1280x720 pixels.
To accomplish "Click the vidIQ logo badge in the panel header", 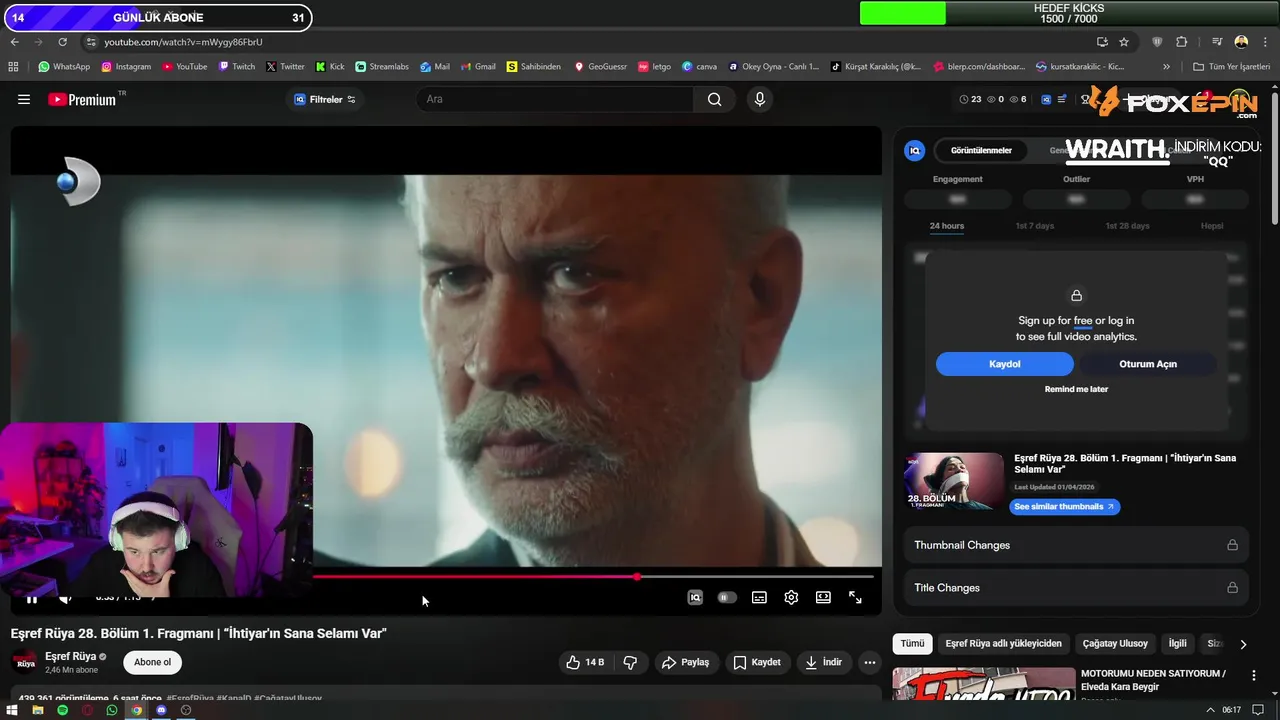I will point(914,150).
